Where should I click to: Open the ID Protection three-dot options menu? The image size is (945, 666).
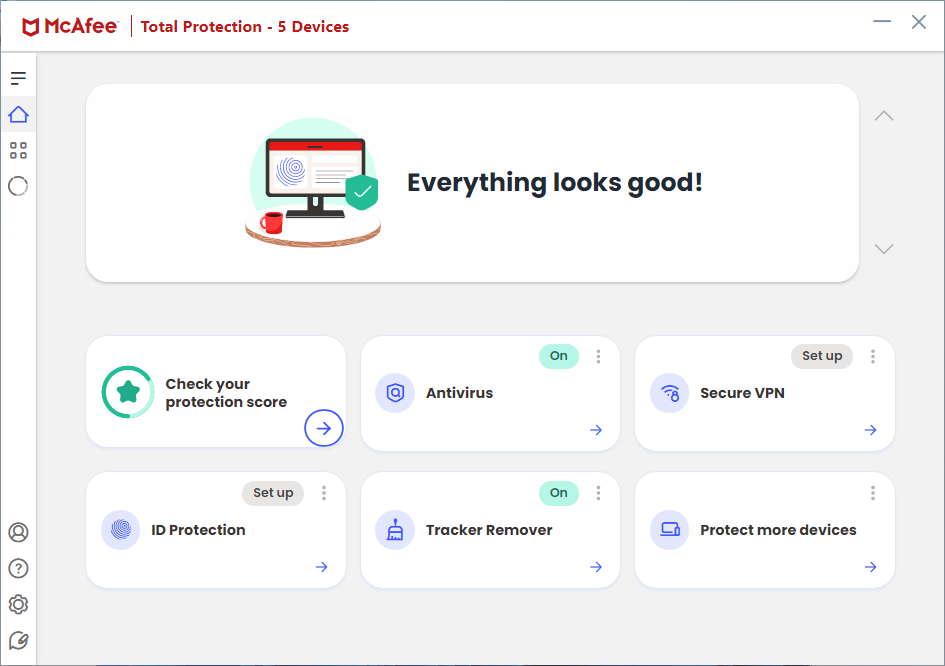pos(324,493)
